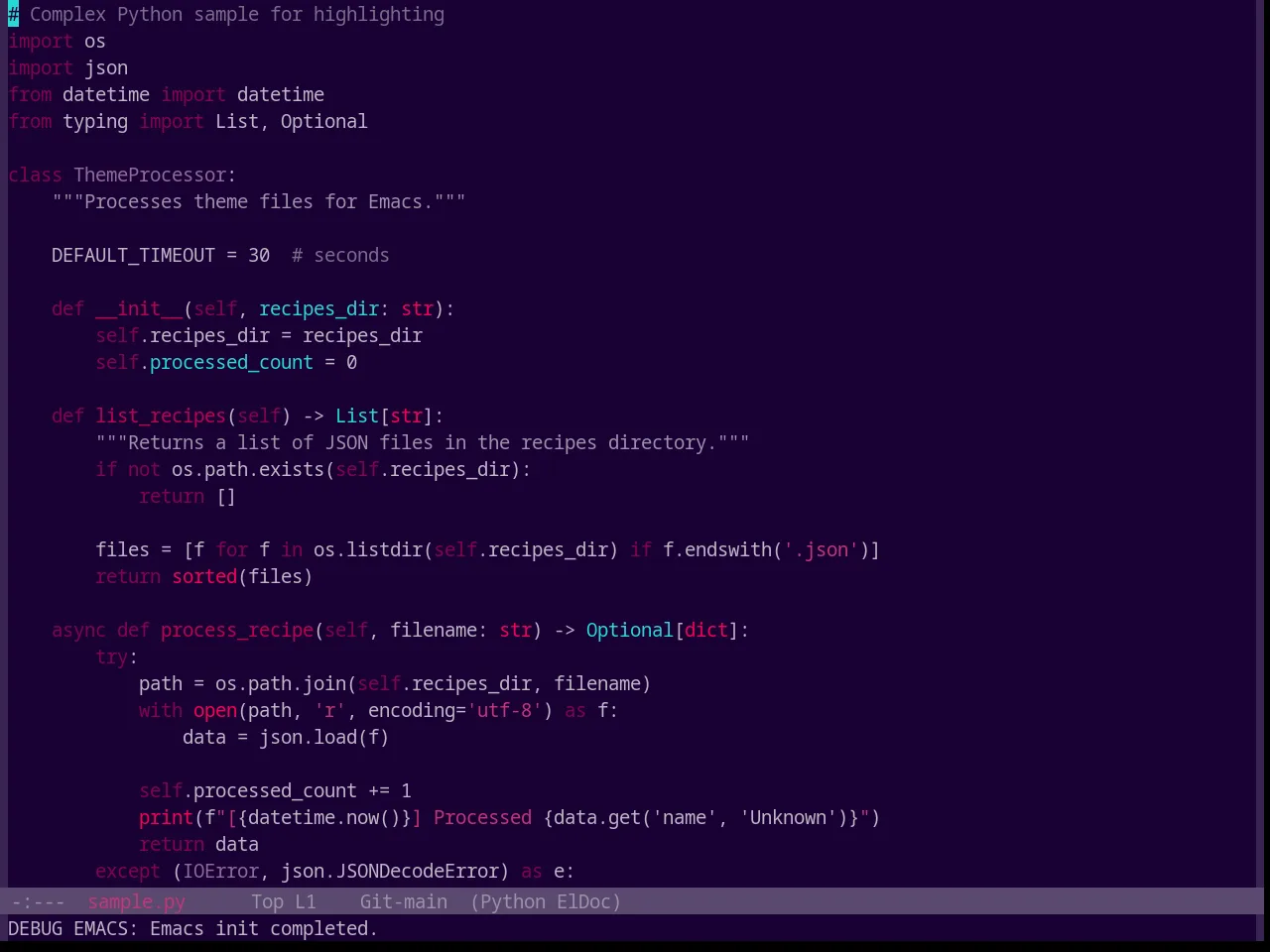
Task: Click the 'async' keyword
Action: pyautogui.click(x=78, y=630)
